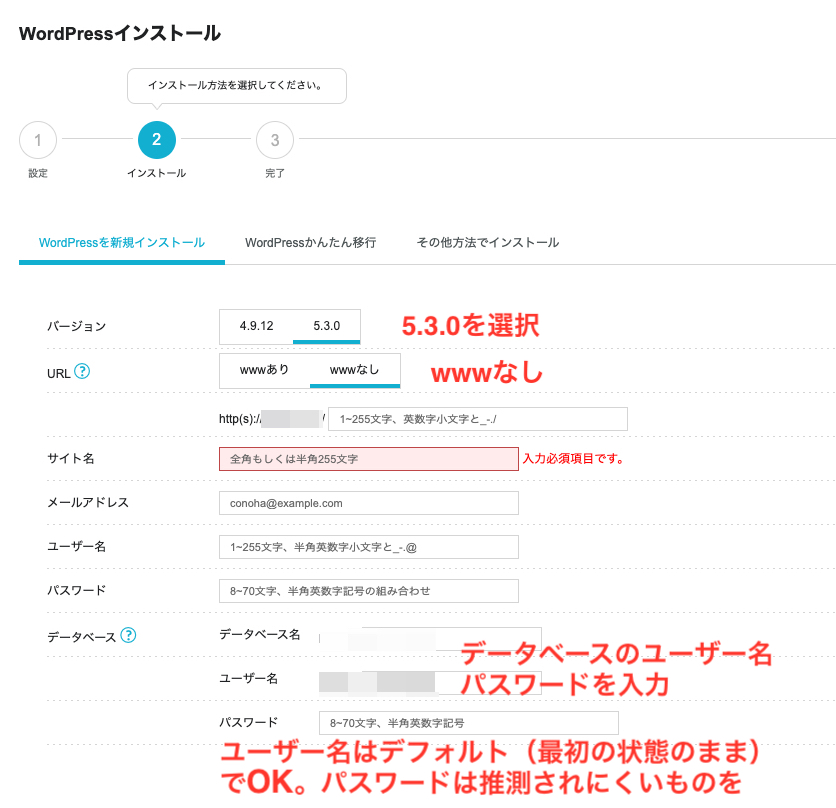Focus the サイト名 input field
The image size is (836, 808).
pyautogui.click(x=368, y=459)
